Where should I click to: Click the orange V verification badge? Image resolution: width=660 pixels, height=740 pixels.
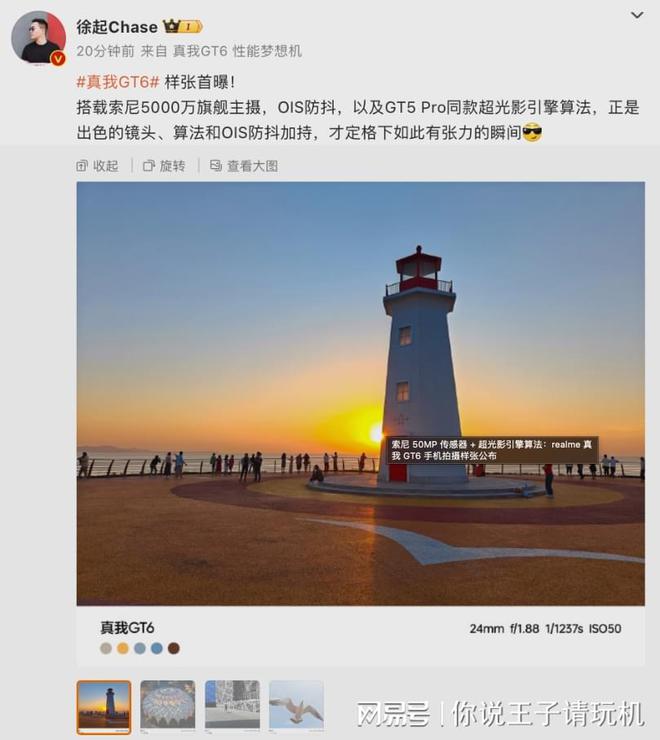[58, 59]
